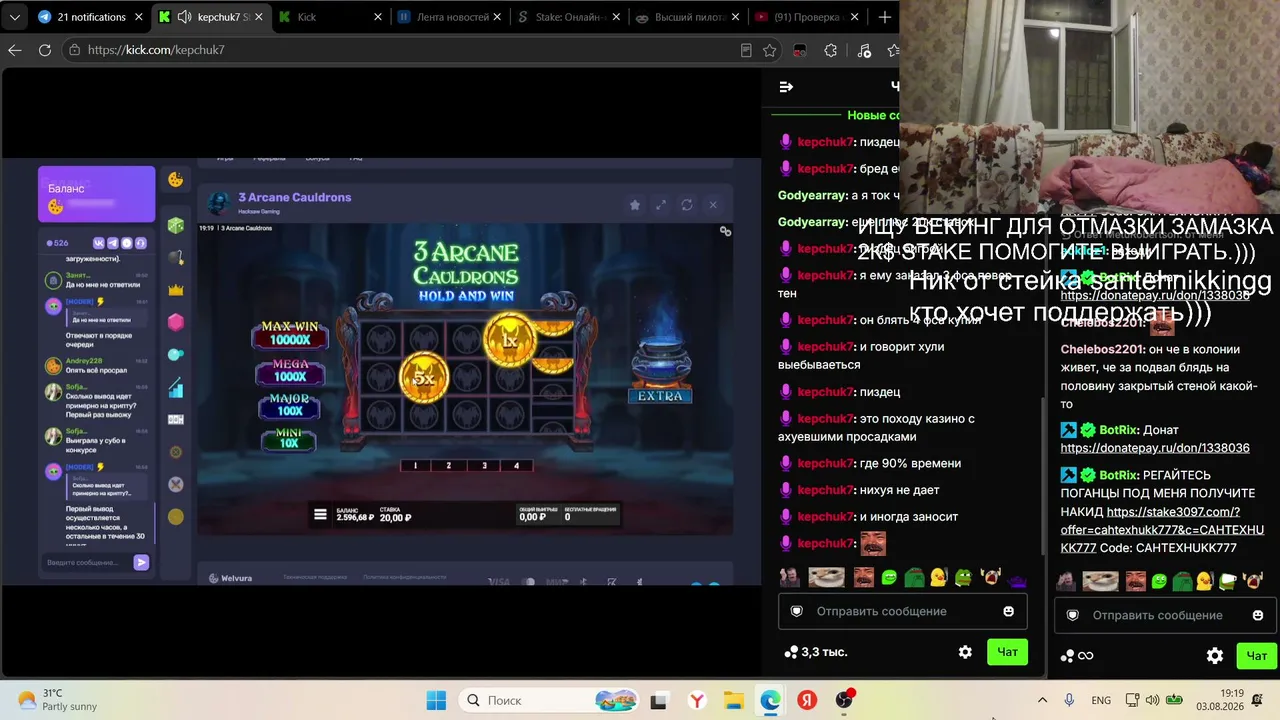The height and width of the screenshot is (720, 1280).
Task: Open the Windows Start menu
Action: (x=437, y=700)
